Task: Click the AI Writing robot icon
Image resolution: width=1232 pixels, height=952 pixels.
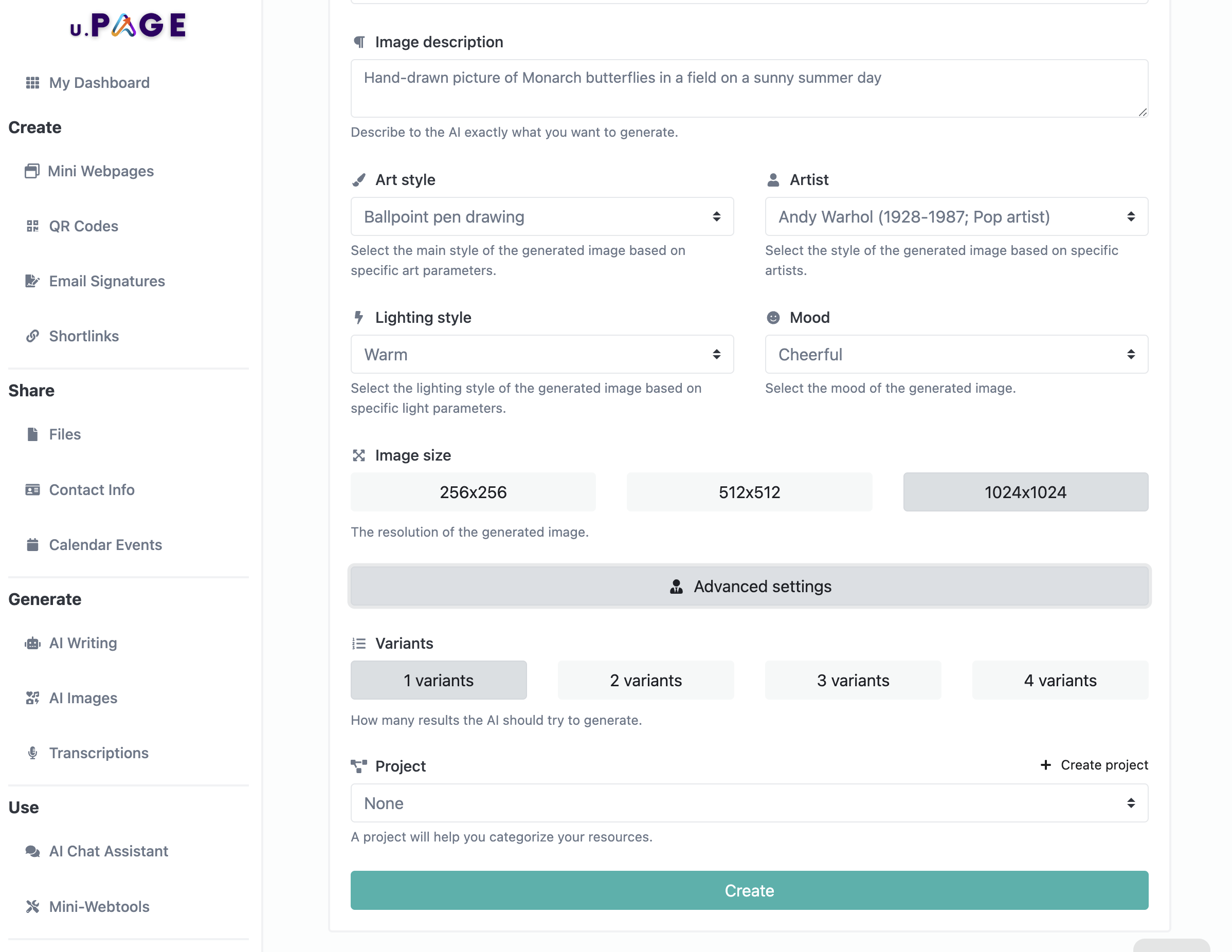Action: coord(33,643)
